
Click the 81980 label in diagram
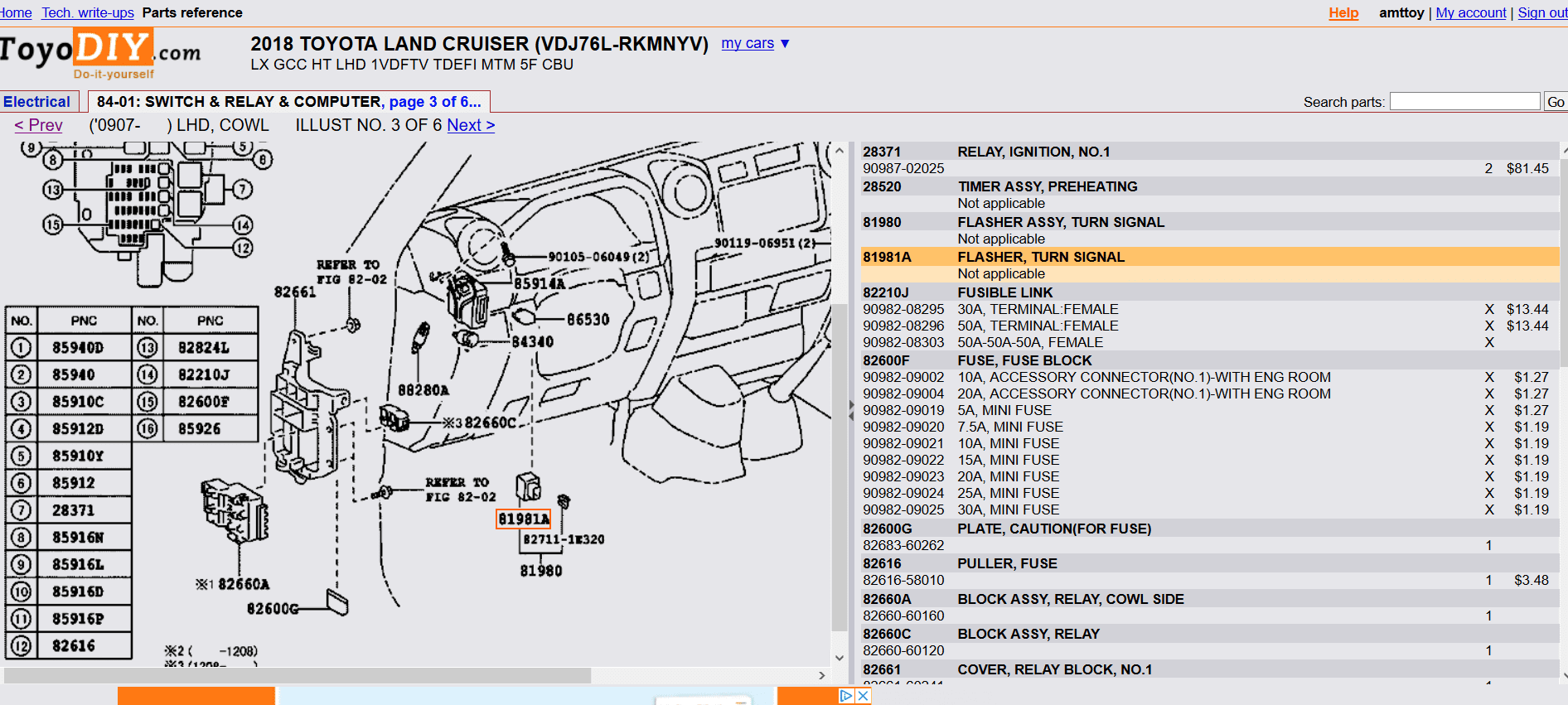point(541,571)
